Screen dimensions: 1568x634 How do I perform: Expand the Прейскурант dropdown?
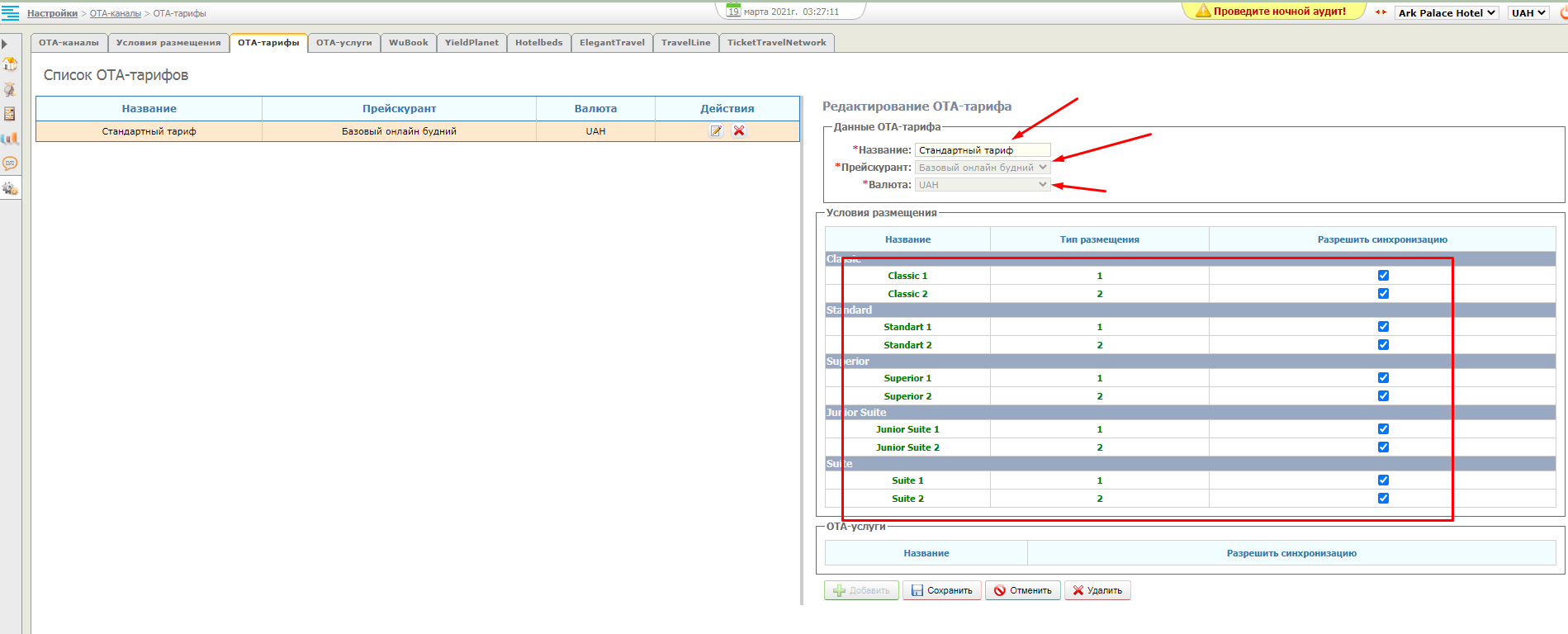coord(983,168)
